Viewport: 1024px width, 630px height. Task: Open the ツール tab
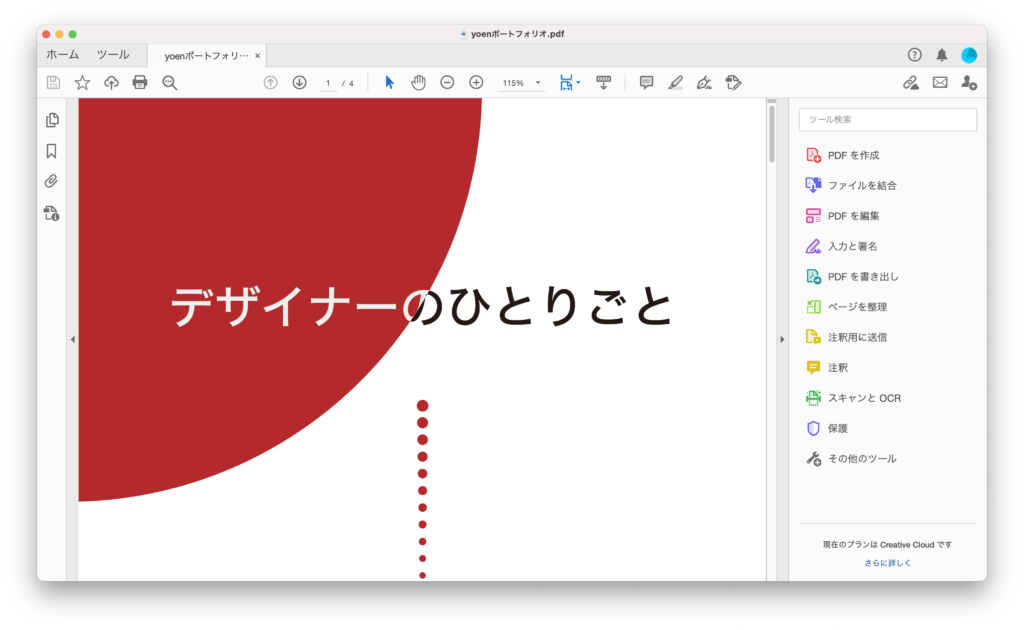(113, 54)
